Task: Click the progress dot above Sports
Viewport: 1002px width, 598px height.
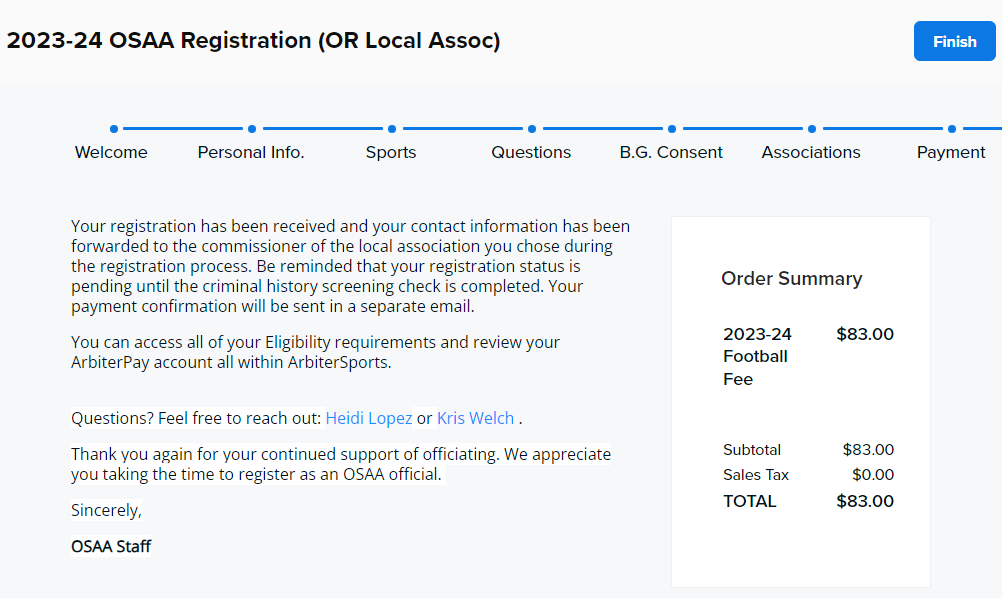Action: [392, 129]
